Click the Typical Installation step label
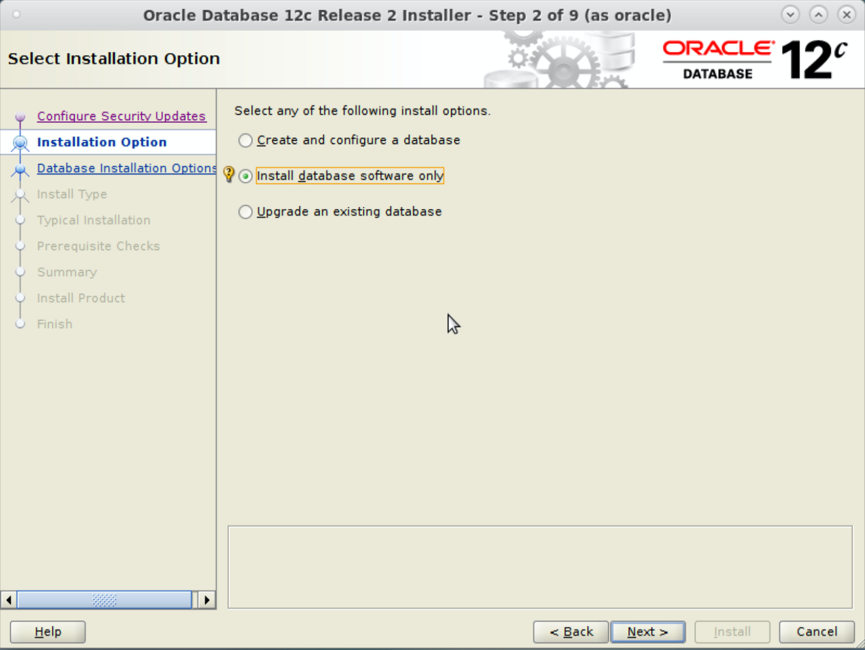Screen dimensions: 865x650 94,220
